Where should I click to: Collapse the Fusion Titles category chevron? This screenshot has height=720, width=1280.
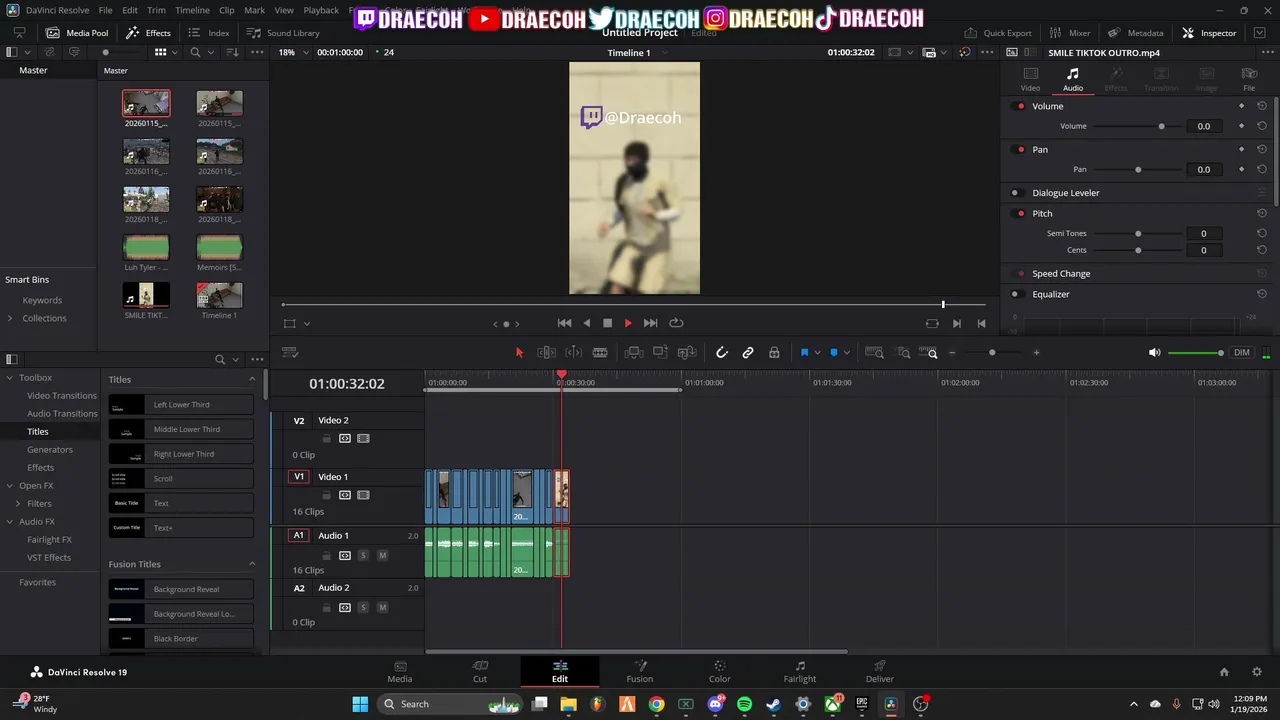[252, 564]
